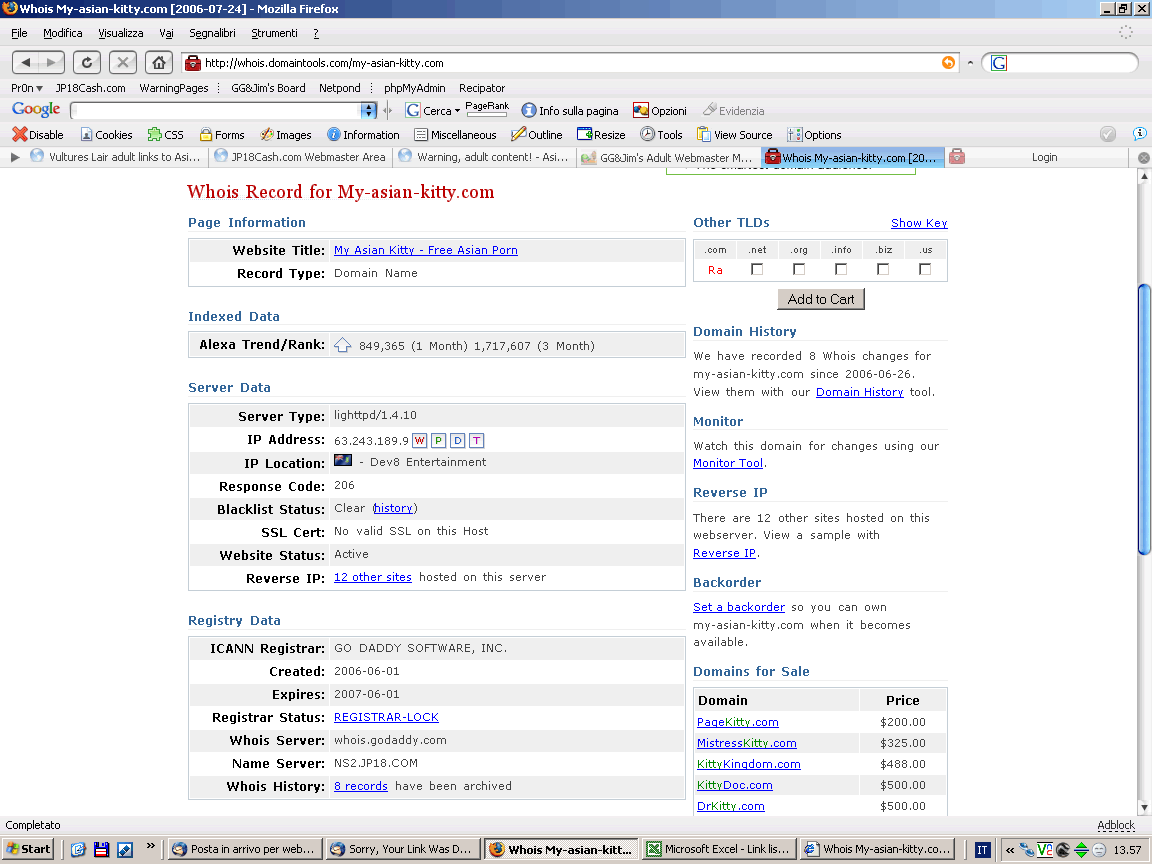Click the Windows Start button
Screen dimensions: 1152x864
point(28,849)
